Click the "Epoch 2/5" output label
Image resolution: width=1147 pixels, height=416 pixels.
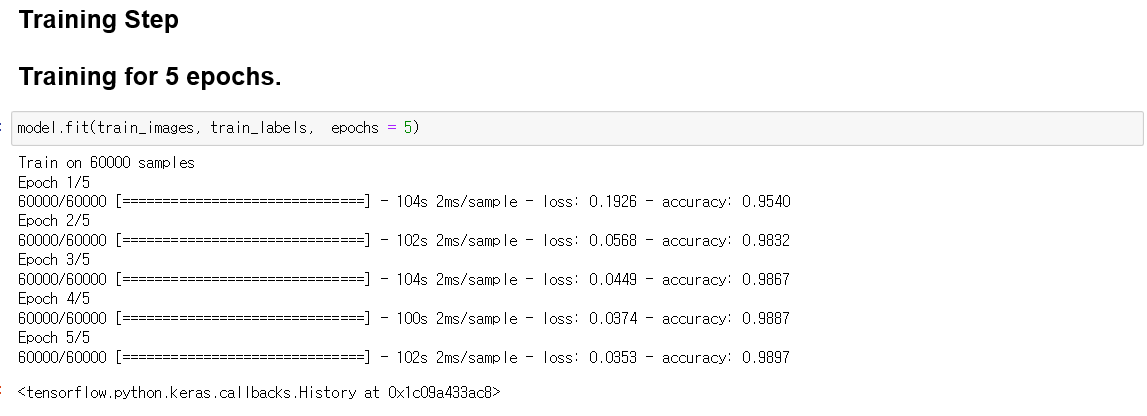tap(54, 221)
